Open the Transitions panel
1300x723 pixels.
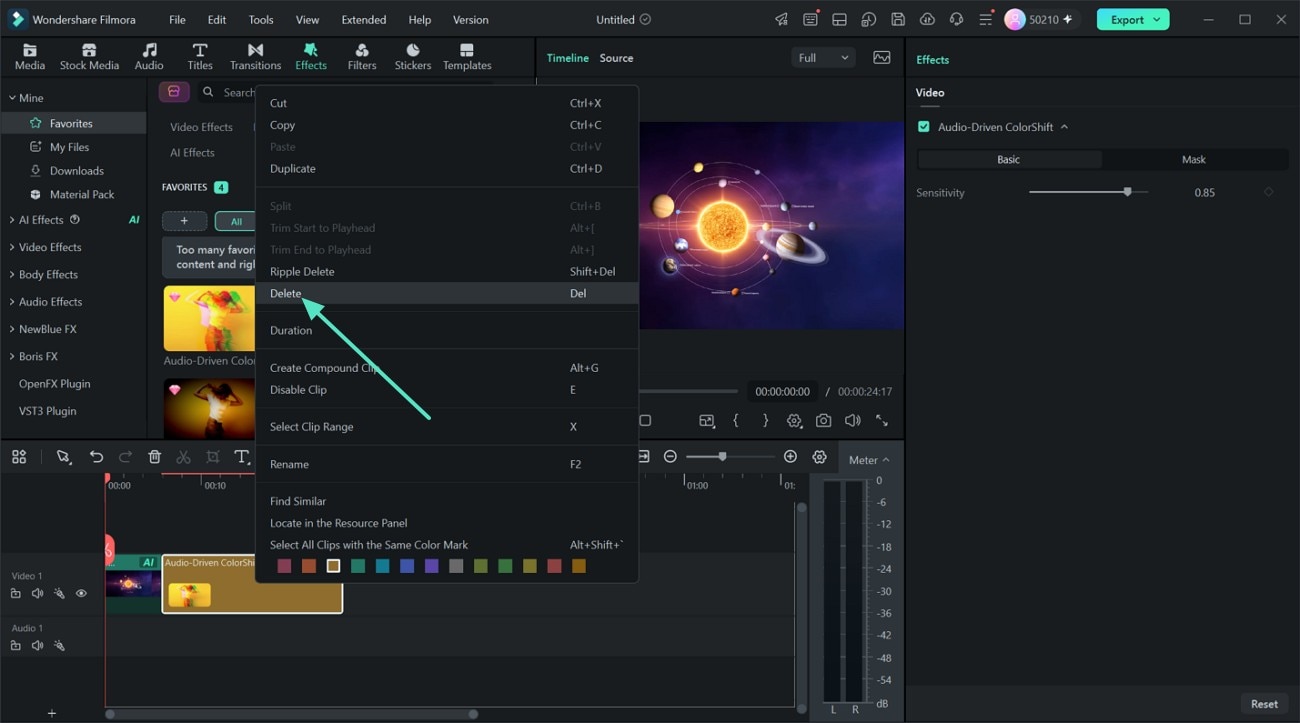pos(255,57)
